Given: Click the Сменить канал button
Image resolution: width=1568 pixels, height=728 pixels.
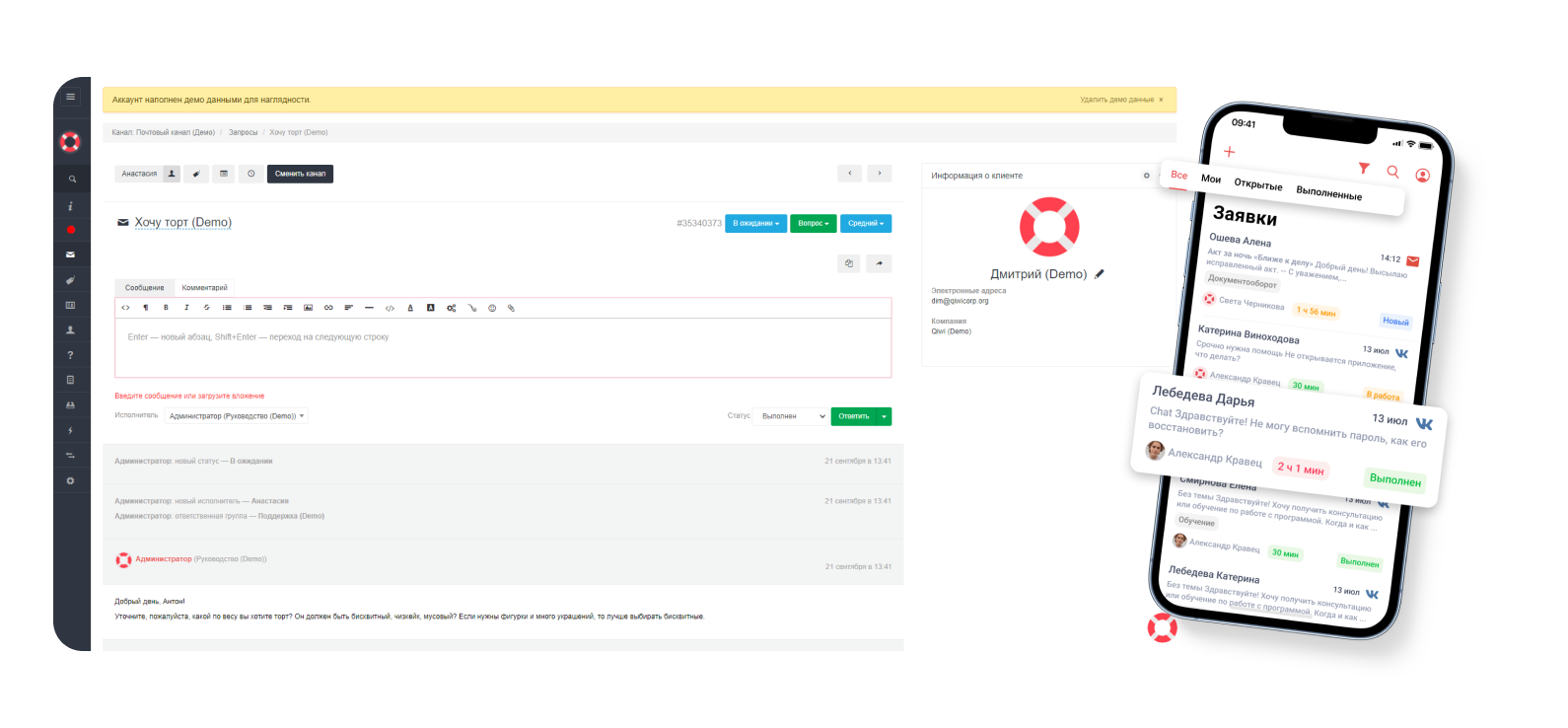Looking at the screenshot, I should coord(300,174).
